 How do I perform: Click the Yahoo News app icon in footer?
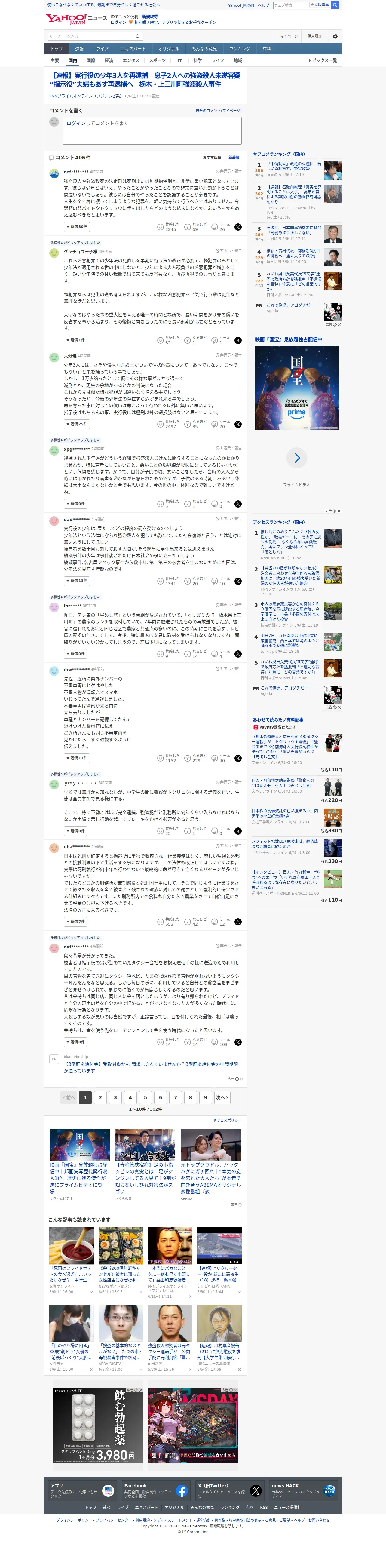tap(108, 1491)
